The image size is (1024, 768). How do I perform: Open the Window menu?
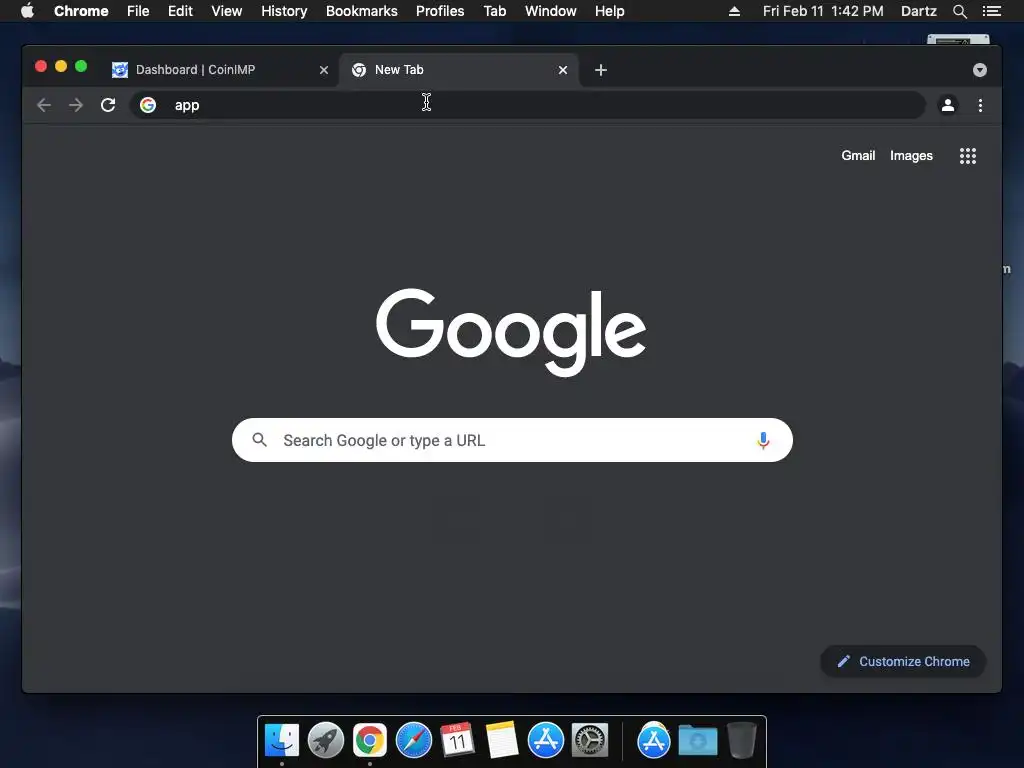(551, 11)
